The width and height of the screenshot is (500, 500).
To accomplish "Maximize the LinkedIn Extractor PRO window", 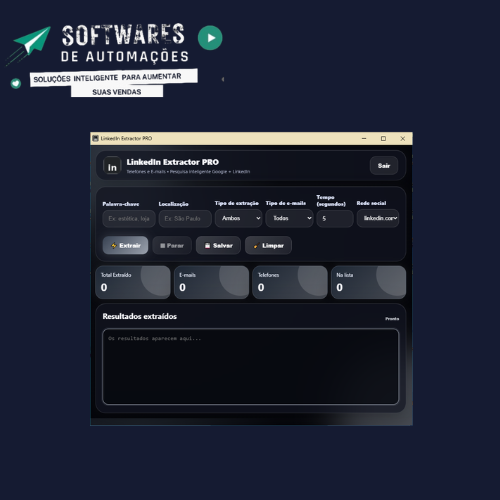I will (383, 138).
